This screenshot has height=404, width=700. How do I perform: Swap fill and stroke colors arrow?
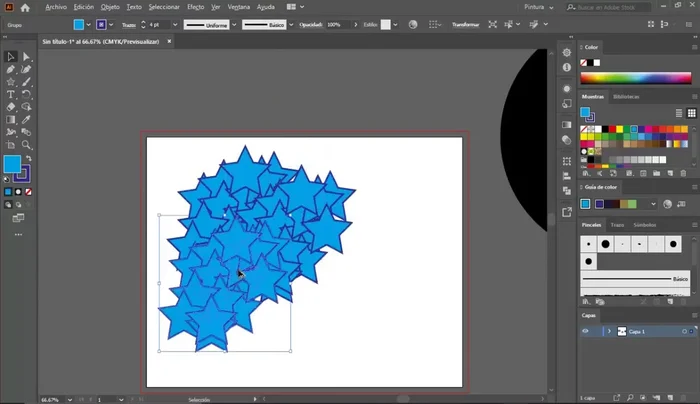(28, 158)
